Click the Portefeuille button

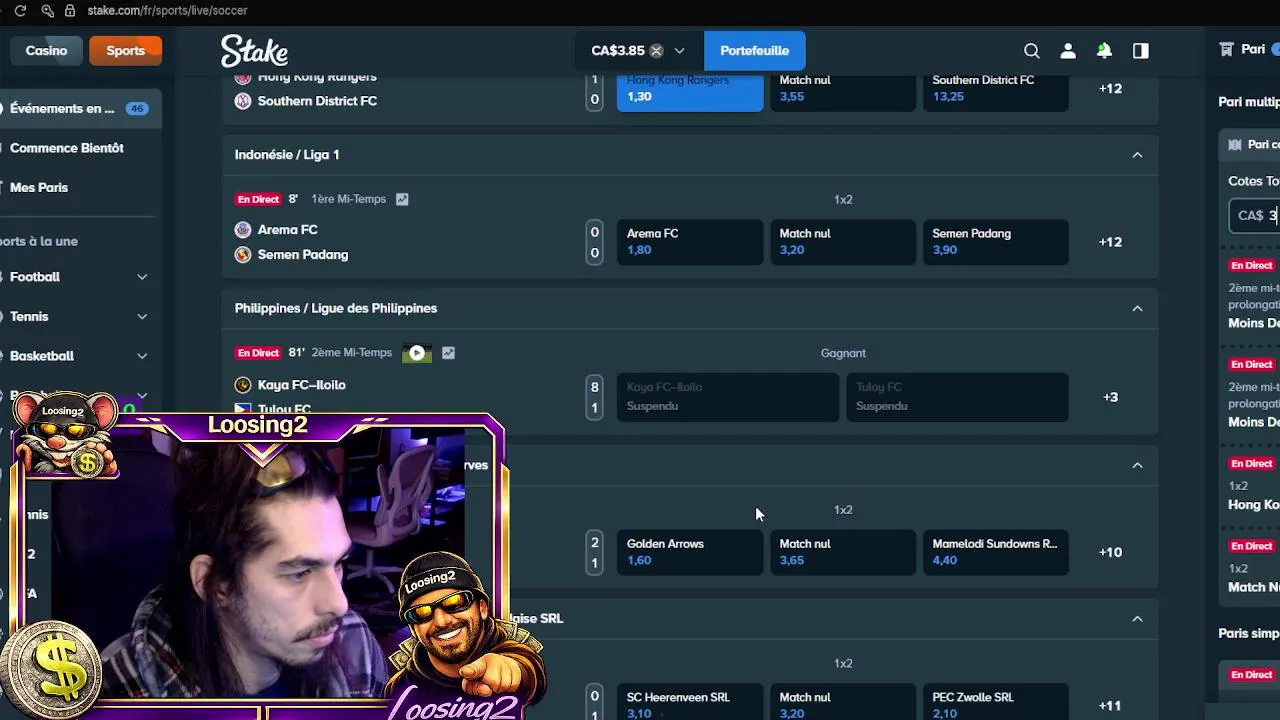pyautogui.click(x=754, y=51)
